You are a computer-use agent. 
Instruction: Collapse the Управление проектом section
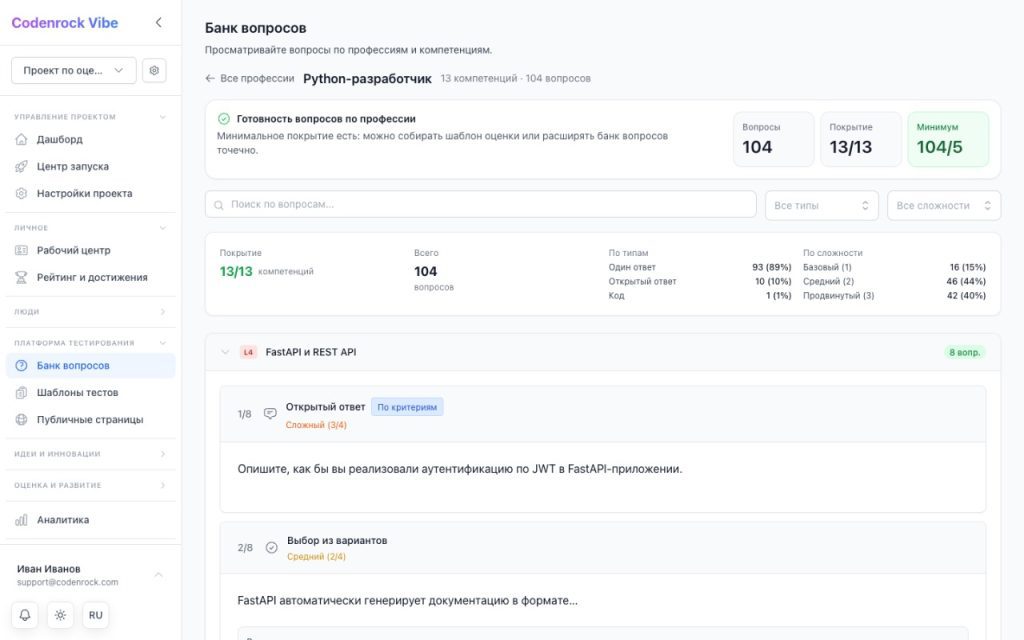163,117
